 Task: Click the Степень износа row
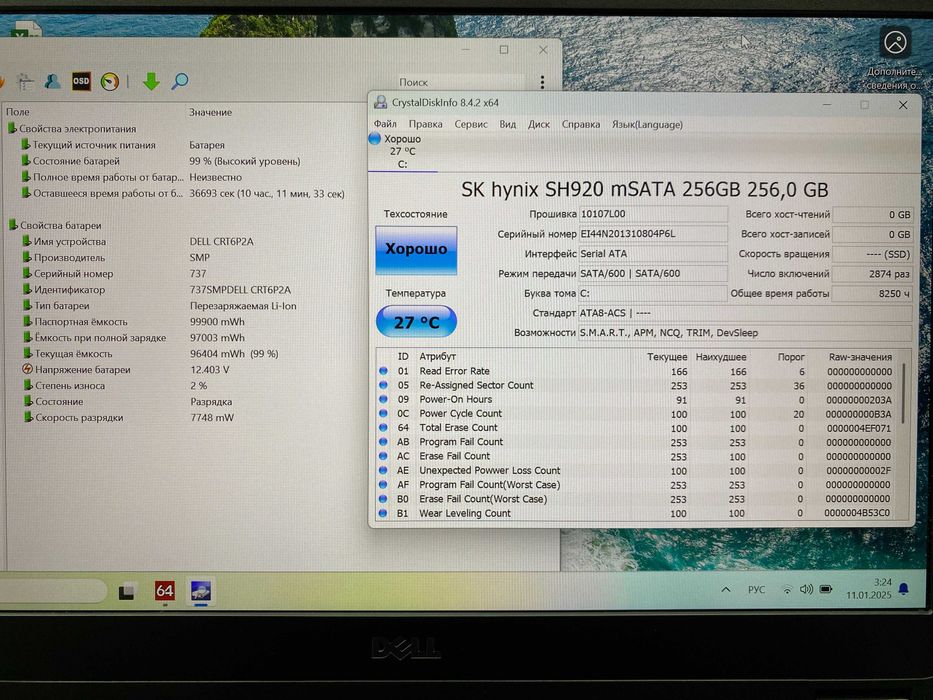[x=115, y=386]
